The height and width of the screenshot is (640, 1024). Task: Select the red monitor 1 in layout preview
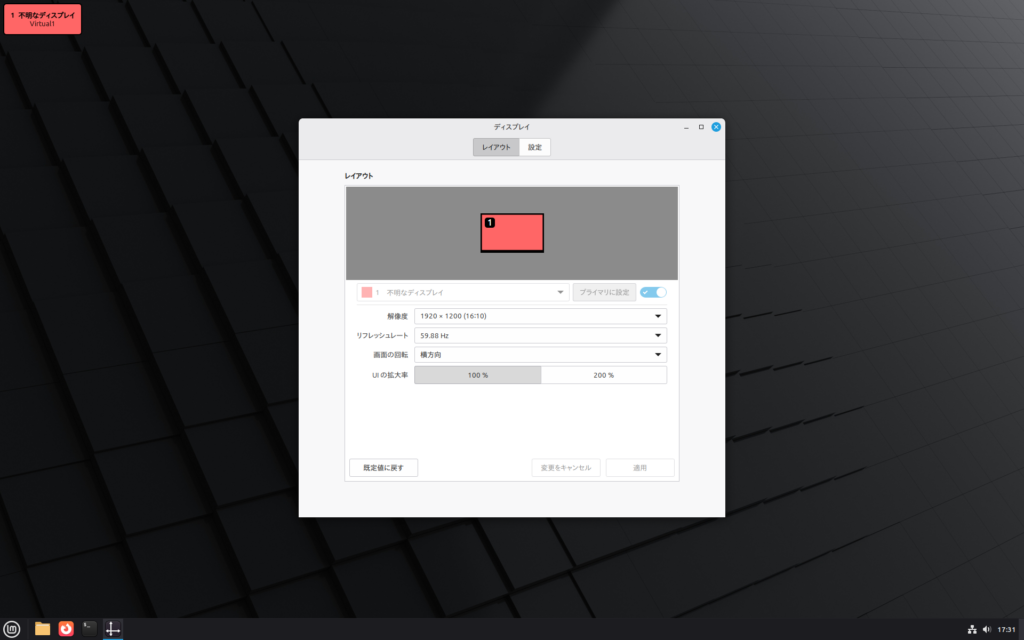(x=512, y=232)
